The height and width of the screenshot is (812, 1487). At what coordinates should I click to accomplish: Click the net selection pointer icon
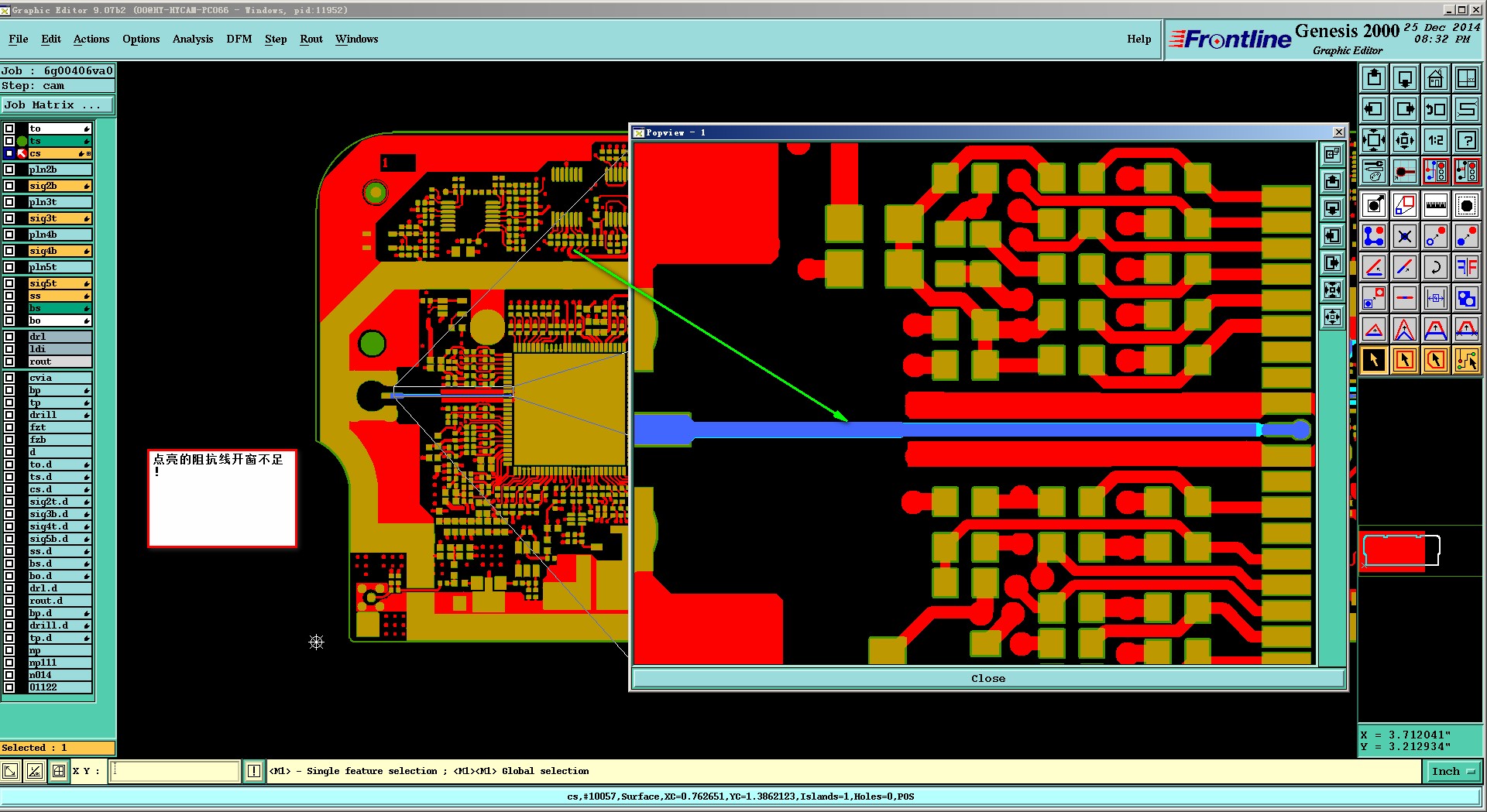coord(1466,360)
